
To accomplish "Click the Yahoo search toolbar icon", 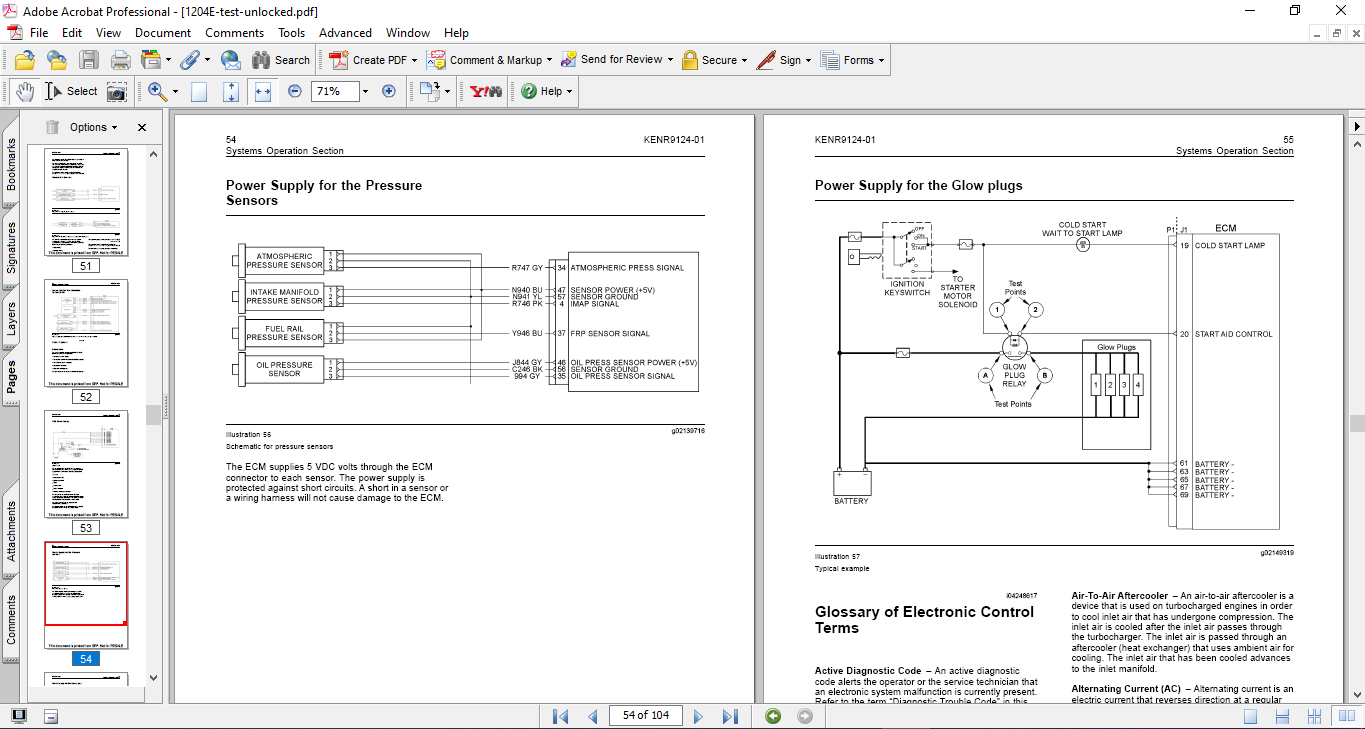I will pyautogui.click(x=486, y=91).
